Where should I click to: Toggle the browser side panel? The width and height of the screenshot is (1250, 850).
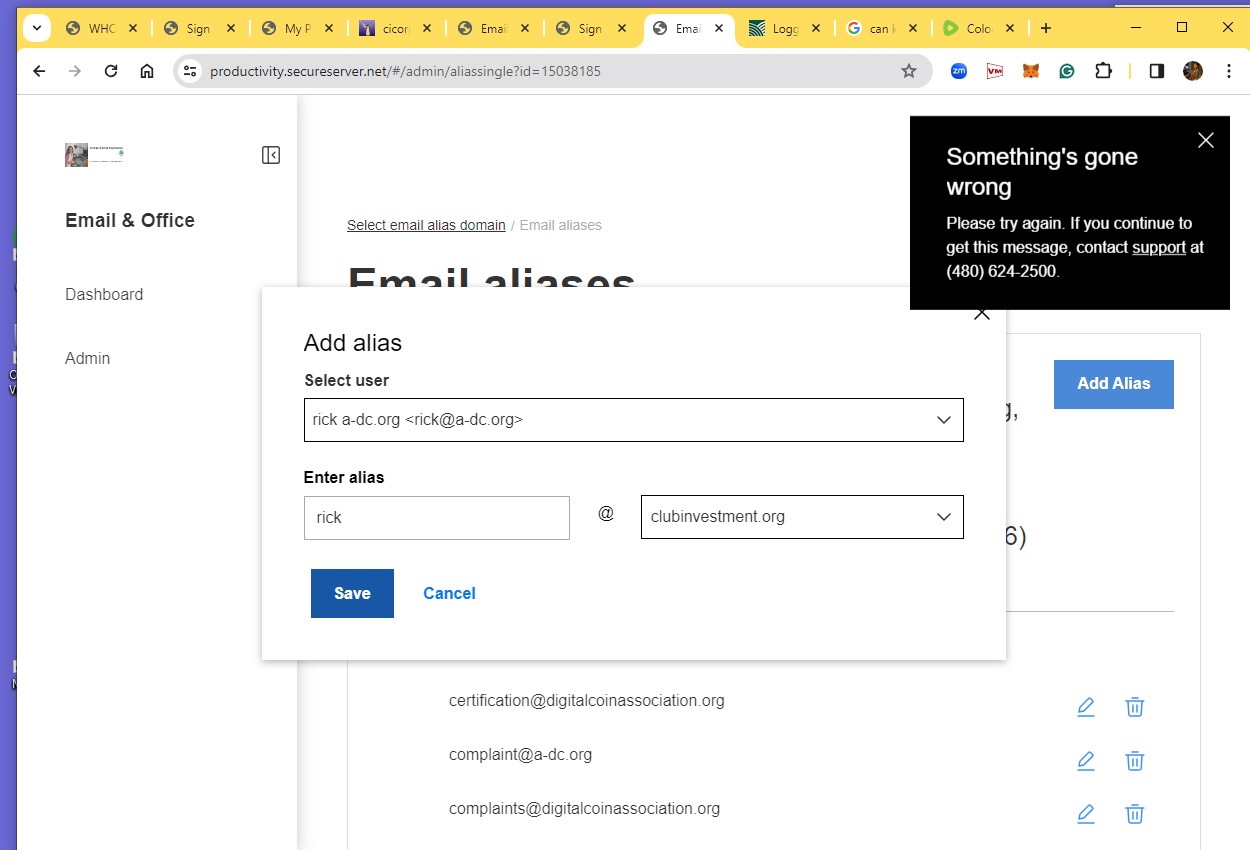click(x=1157, y=71)
